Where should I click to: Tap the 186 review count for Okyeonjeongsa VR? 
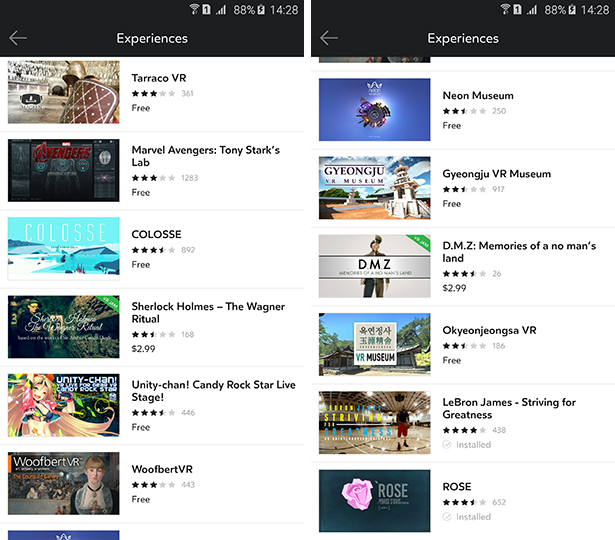click(x=499, y=346)
